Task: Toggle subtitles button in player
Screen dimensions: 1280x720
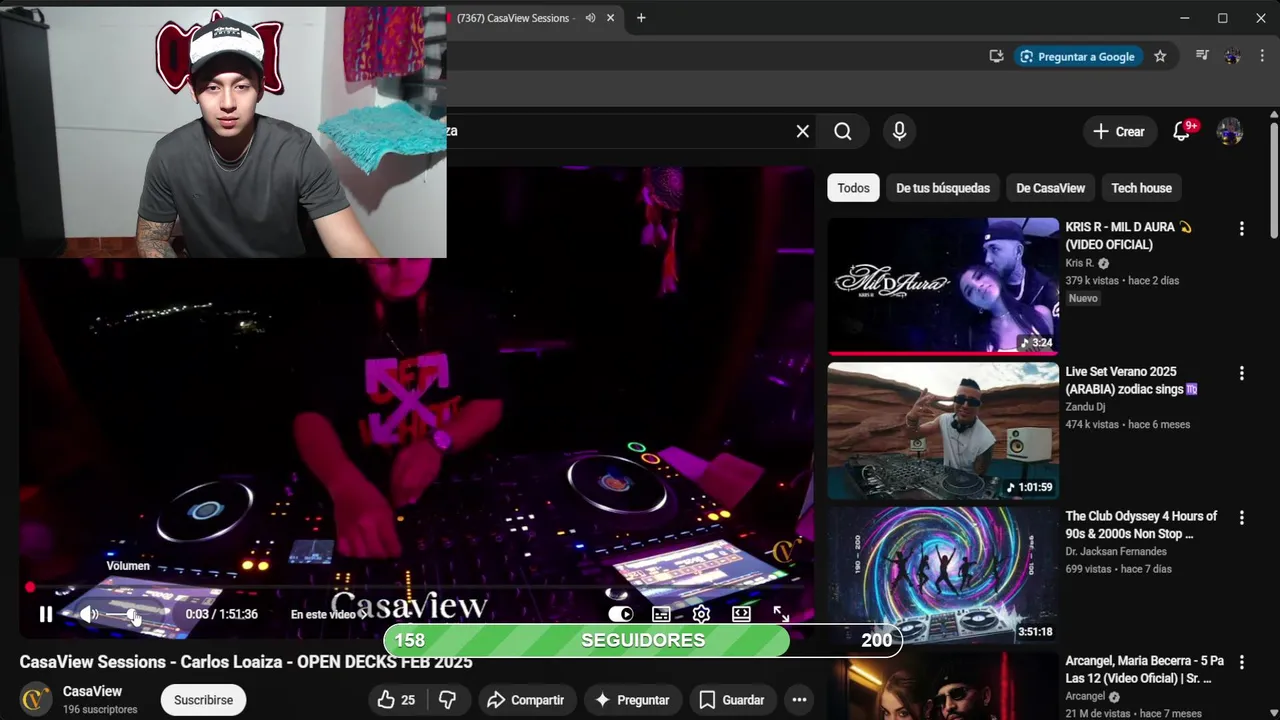Action: click(661, 615)
